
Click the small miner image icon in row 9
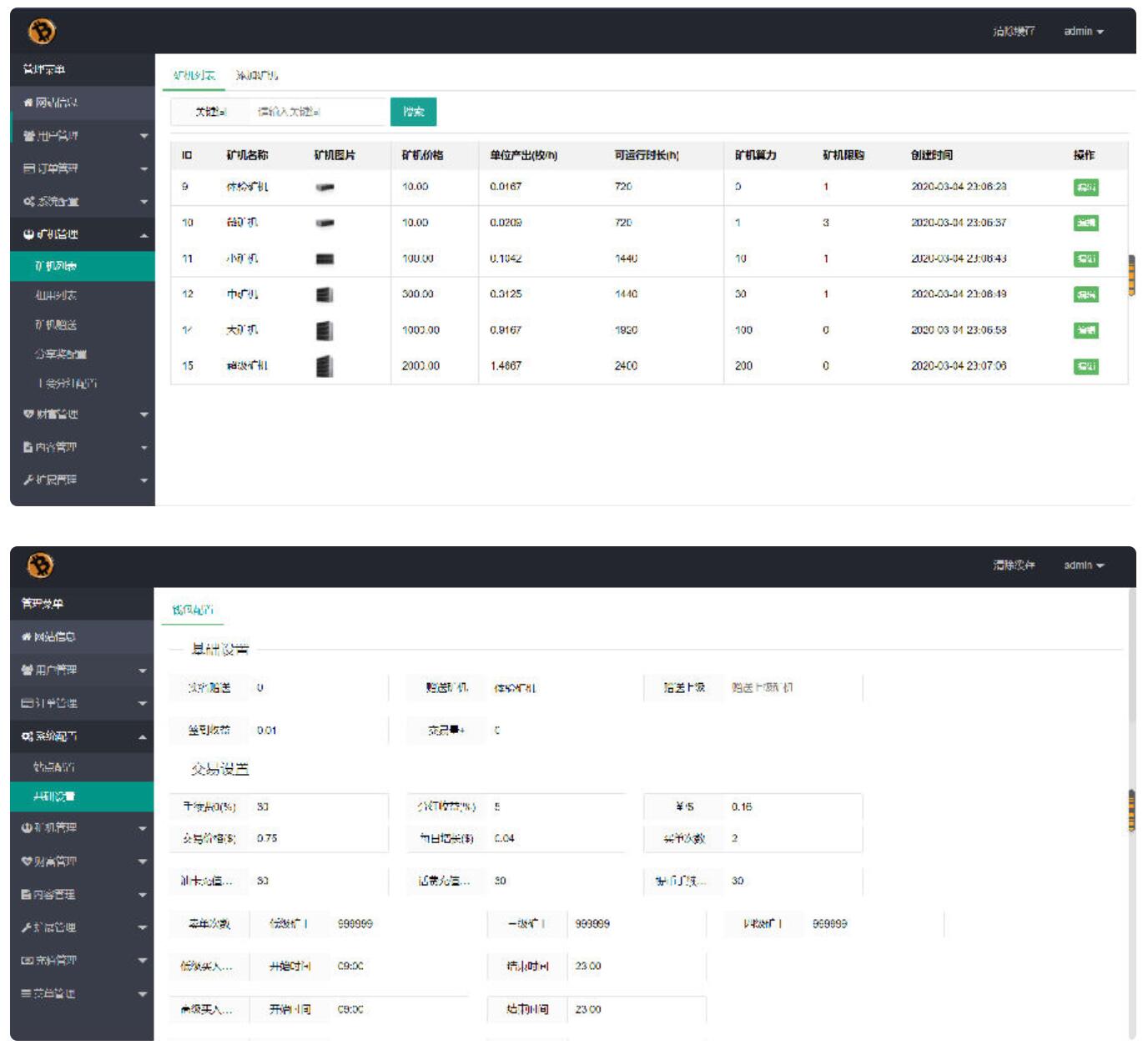[x=325, y=188]
